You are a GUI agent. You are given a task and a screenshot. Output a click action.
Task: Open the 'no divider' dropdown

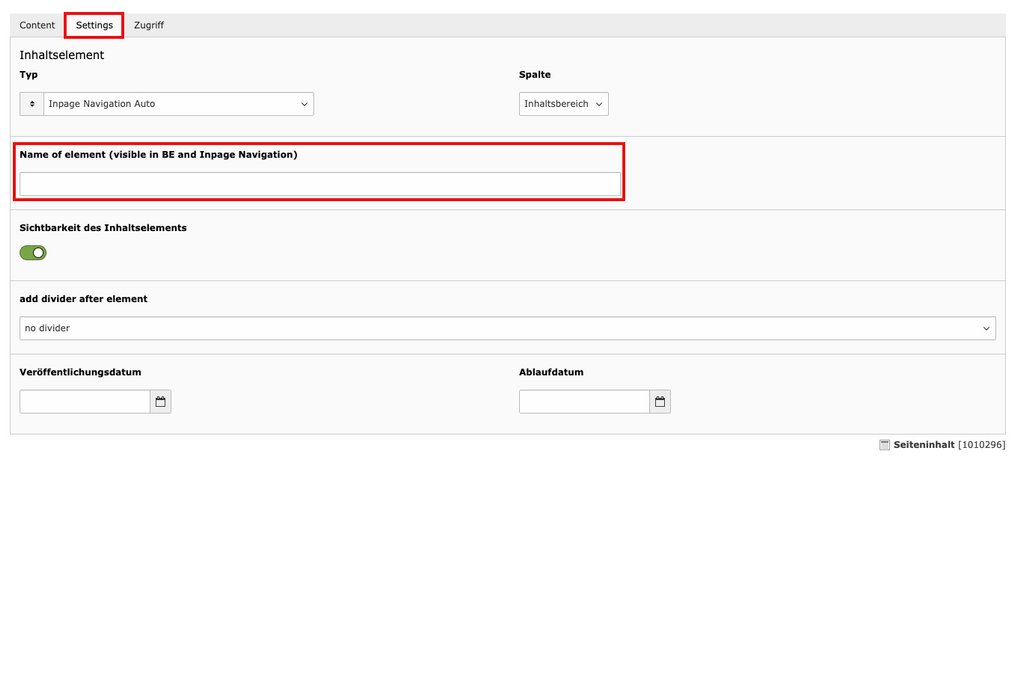tap(507, 328)
